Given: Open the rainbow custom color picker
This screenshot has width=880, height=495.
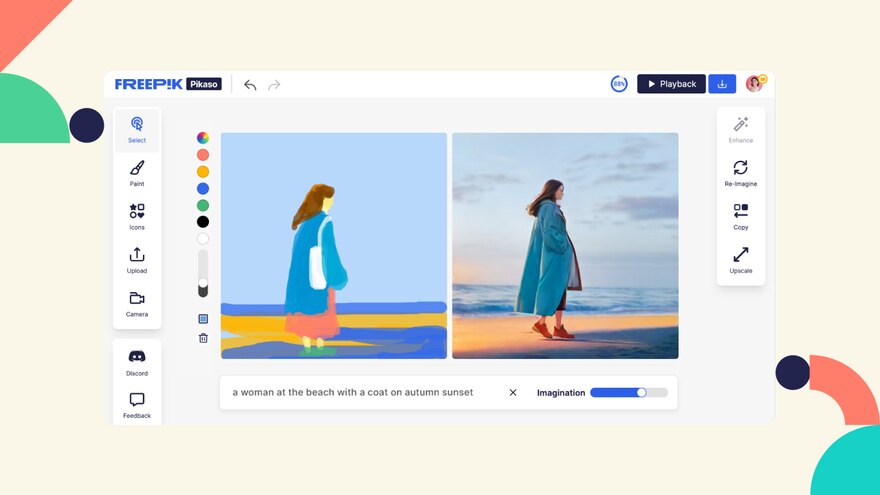Looking at the screenshot, I should pyautogui.click(x=203, y=138).
